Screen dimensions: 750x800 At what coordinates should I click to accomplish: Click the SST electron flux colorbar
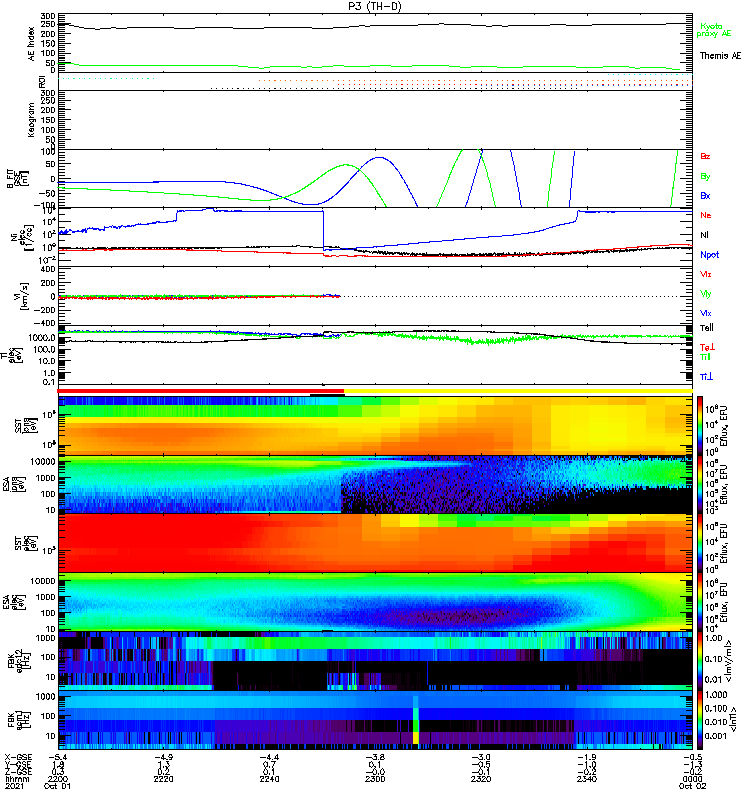click(700, 543)
